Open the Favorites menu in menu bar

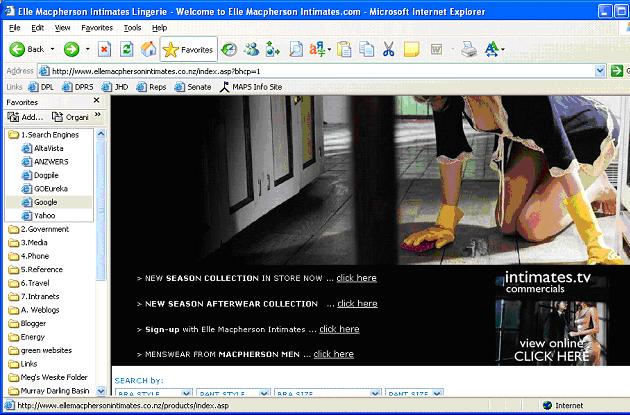[x=97, y=27]
